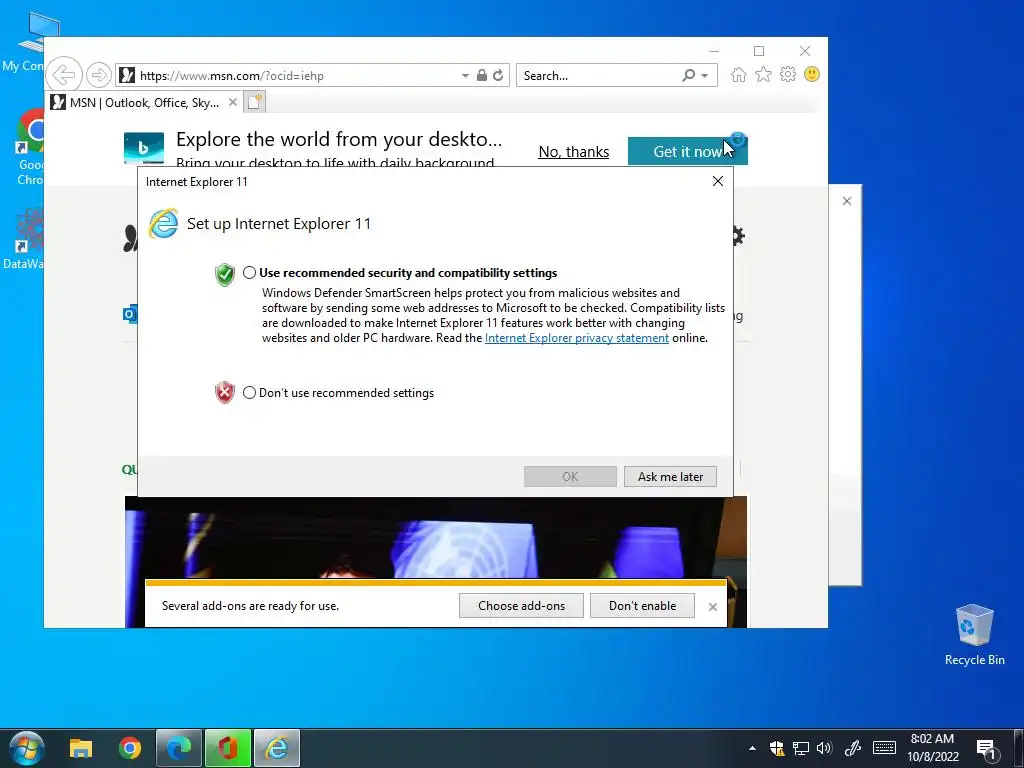This screenshot has height=768, width=1024.
Task: Dismiss the add-ons notification bar
Action: (712, 607)
